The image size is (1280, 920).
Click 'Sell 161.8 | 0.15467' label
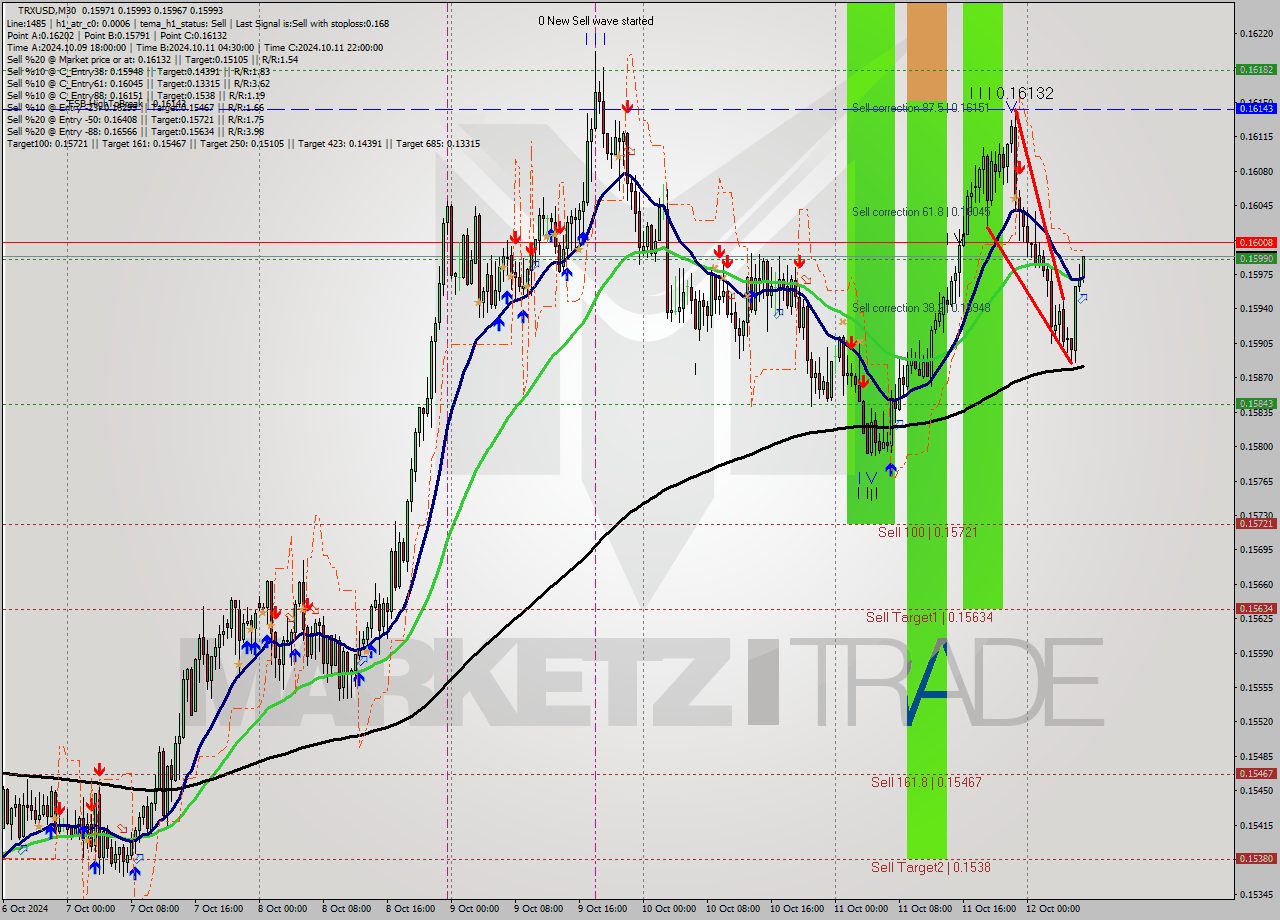point(926,782)
